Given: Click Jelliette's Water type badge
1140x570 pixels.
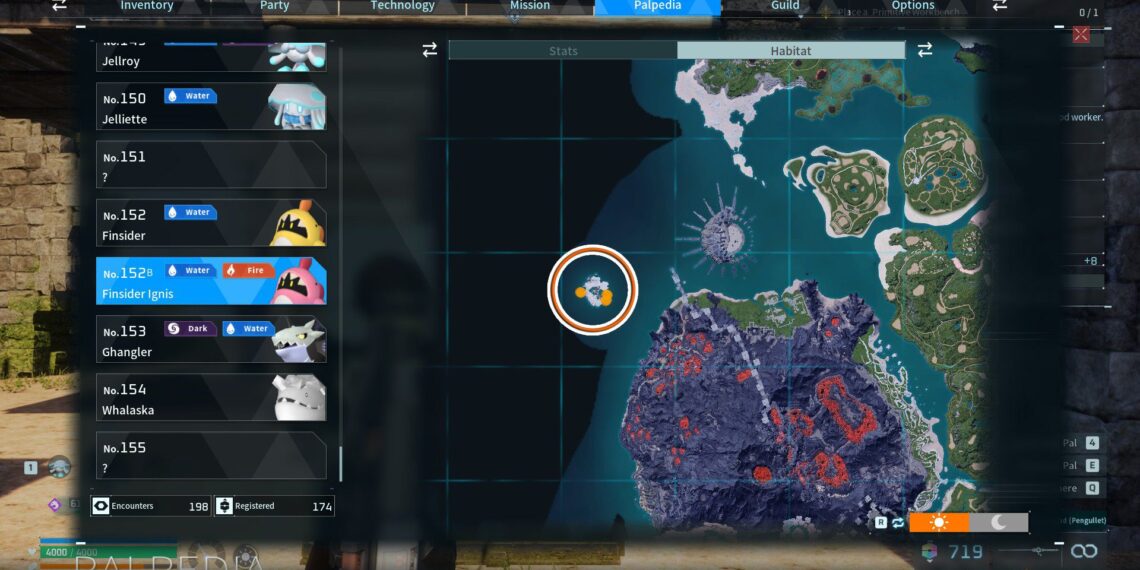Looking at the screenshot, I should pyautogui.click(x=190, y=96).
